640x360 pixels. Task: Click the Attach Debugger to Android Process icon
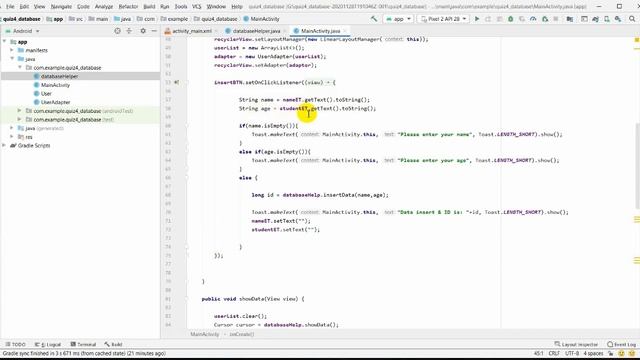[545, 19]
